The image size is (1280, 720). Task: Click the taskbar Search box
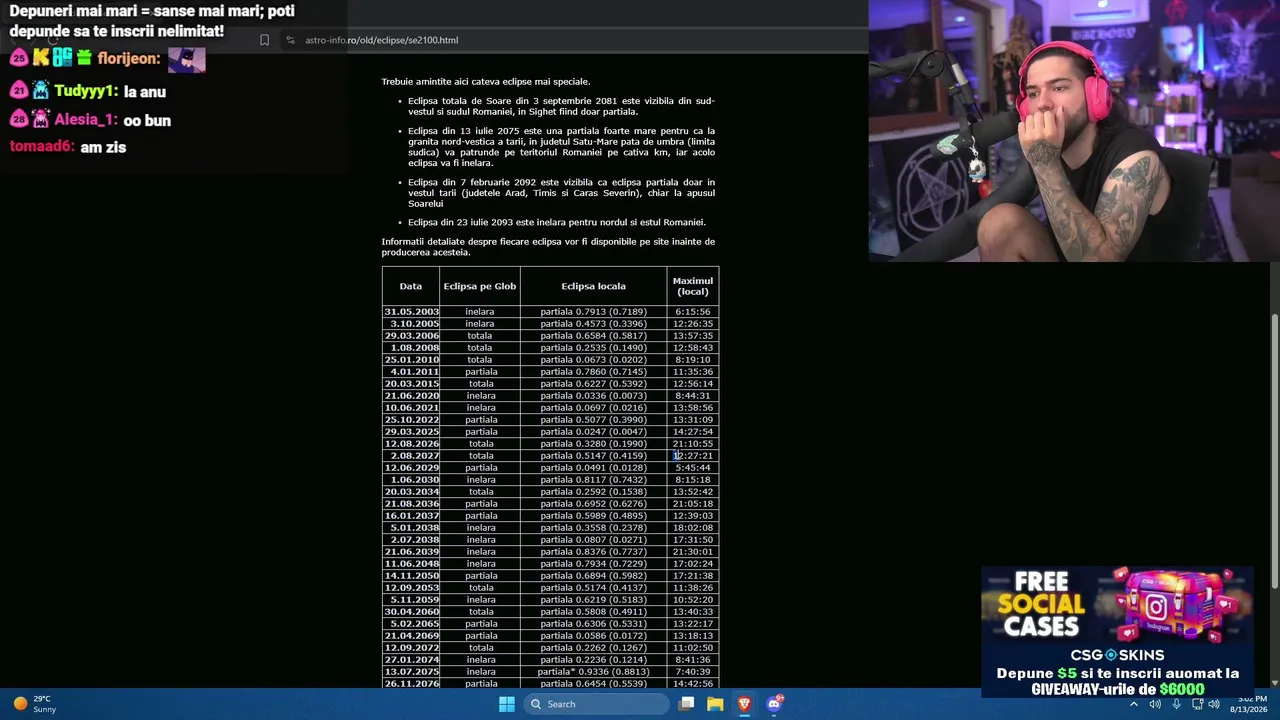pos(598,704)
